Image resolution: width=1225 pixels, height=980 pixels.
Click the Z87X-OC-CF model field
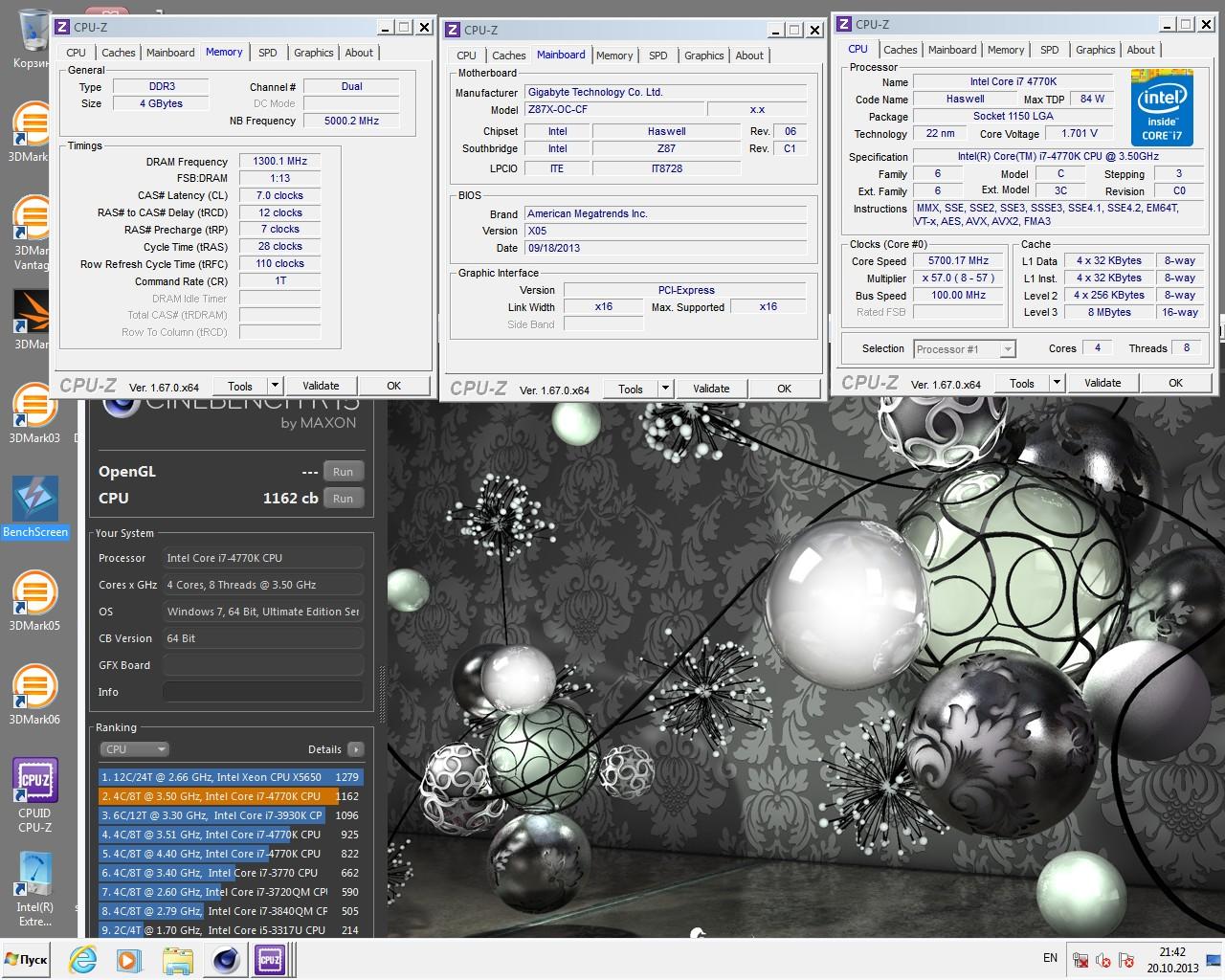[614, 109]
